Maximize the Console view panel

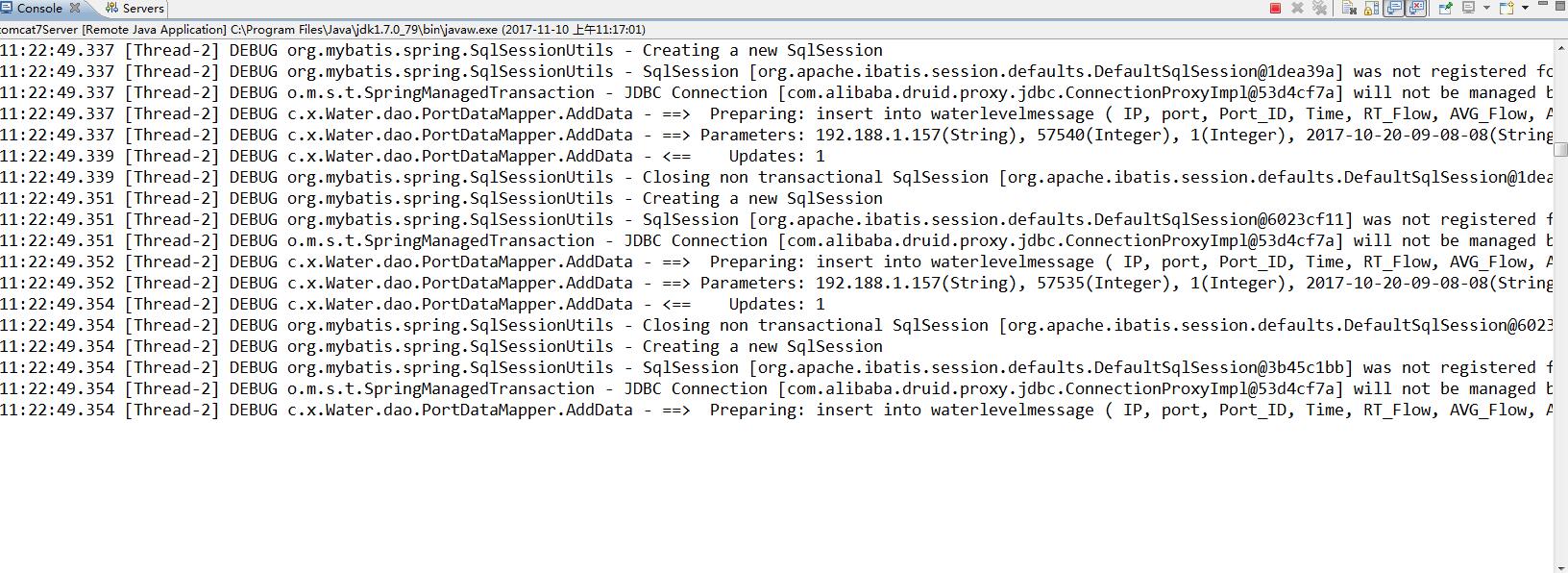(x=1559, y=6)
